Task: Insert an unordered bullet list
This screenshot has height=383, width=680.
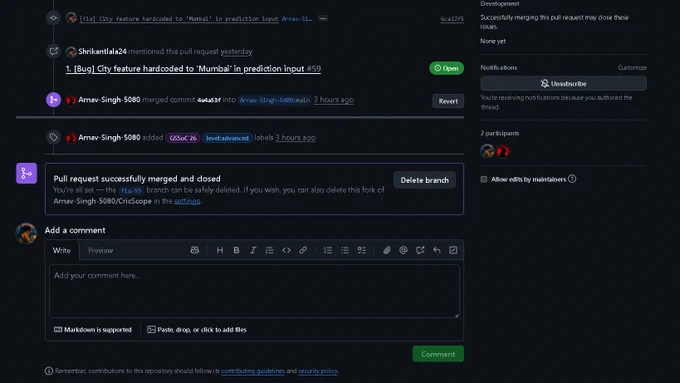Action: coord(345,250)
